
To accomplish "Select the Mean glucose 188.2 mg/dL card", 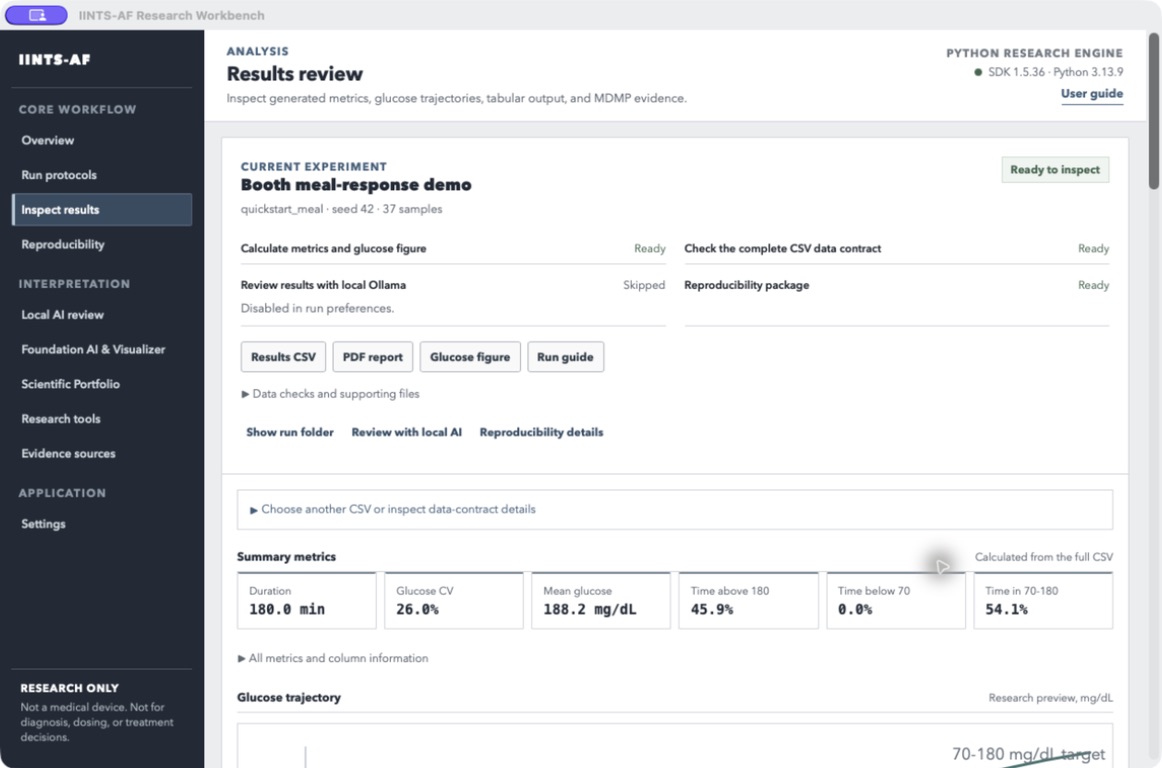I will point(601,600).
